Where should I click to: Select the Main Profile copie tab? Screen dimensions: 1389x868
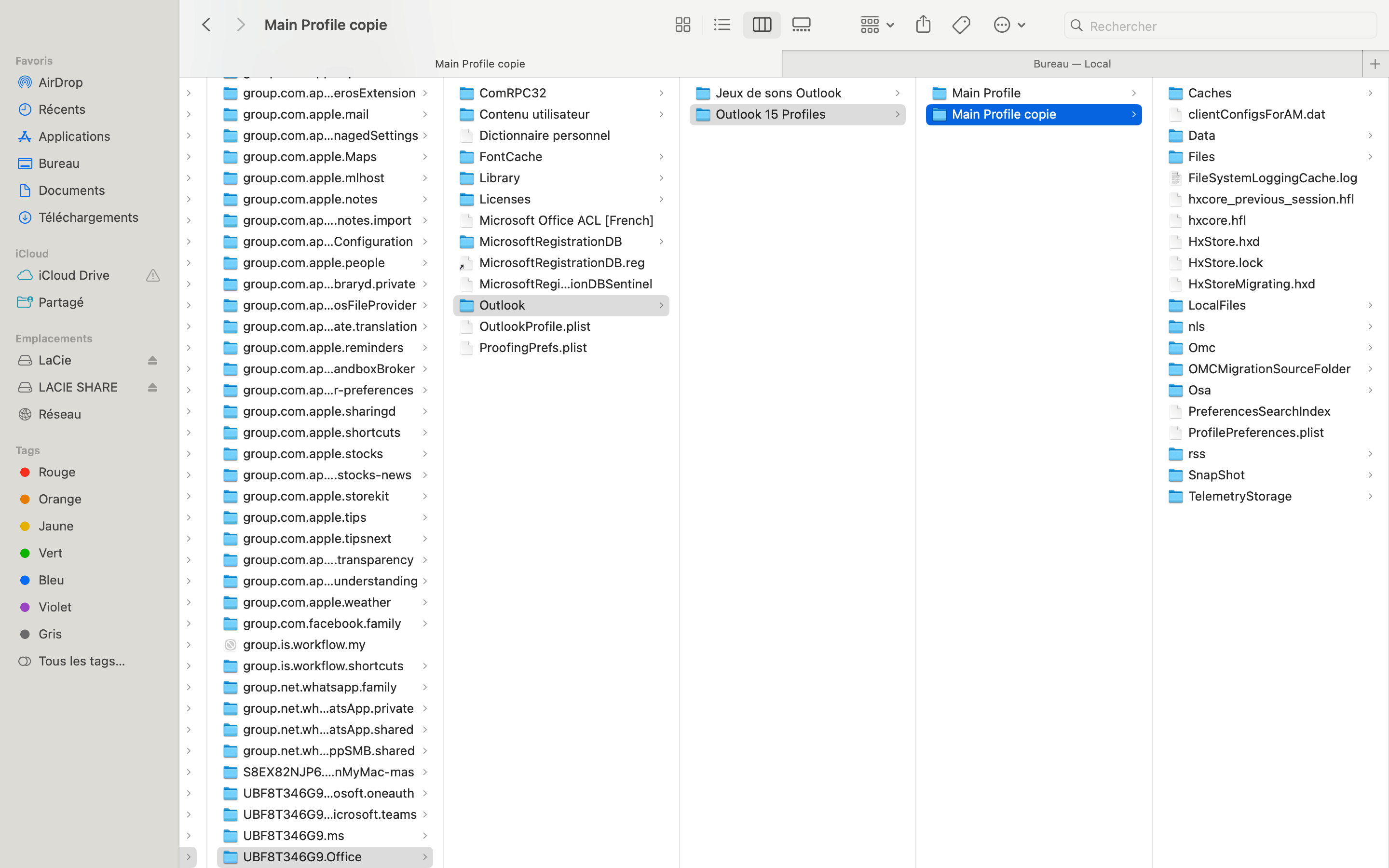tap(480, 64)
